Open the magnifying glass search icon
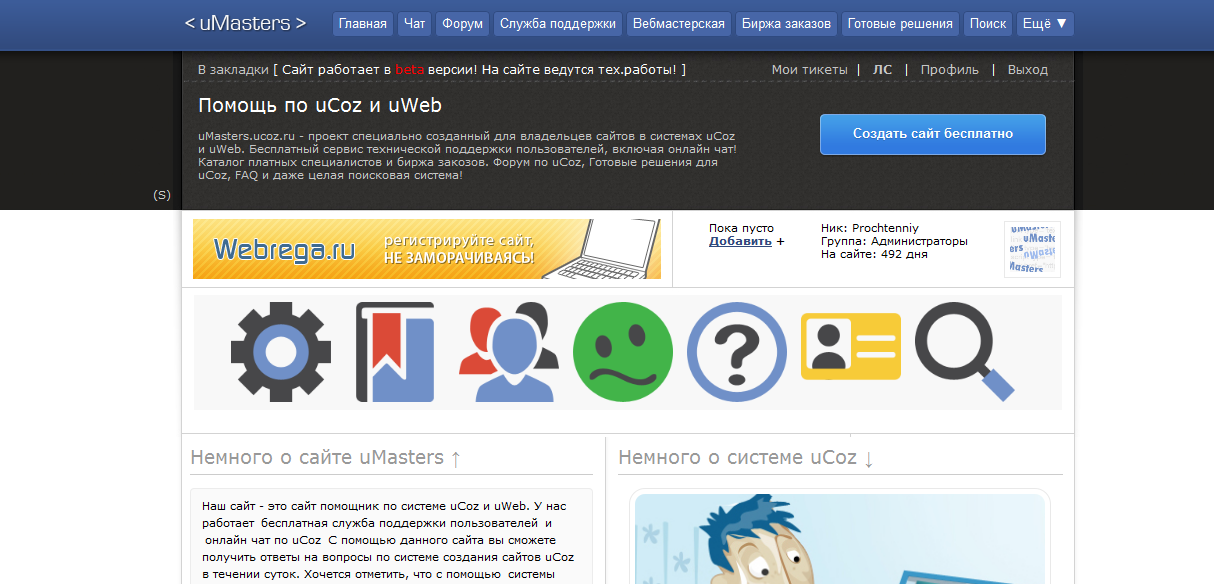This screenshot has width=1214, height=584. tap(965, 351)
